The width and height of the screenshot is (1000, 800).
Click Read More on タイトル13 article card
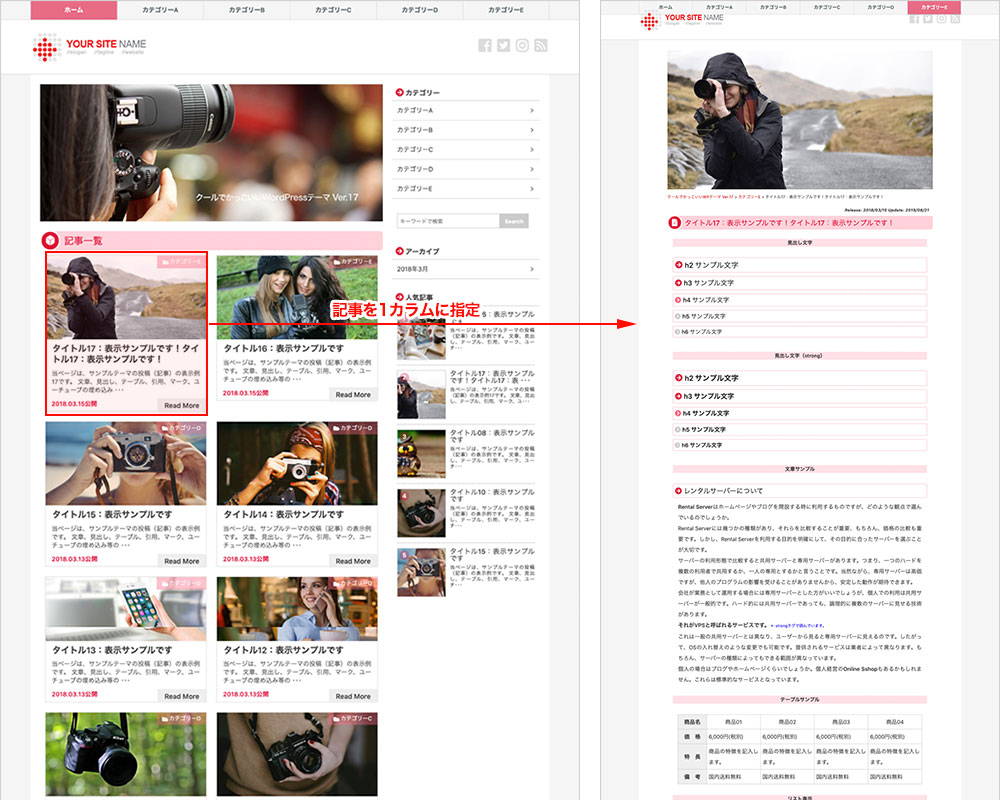(182, 696)
